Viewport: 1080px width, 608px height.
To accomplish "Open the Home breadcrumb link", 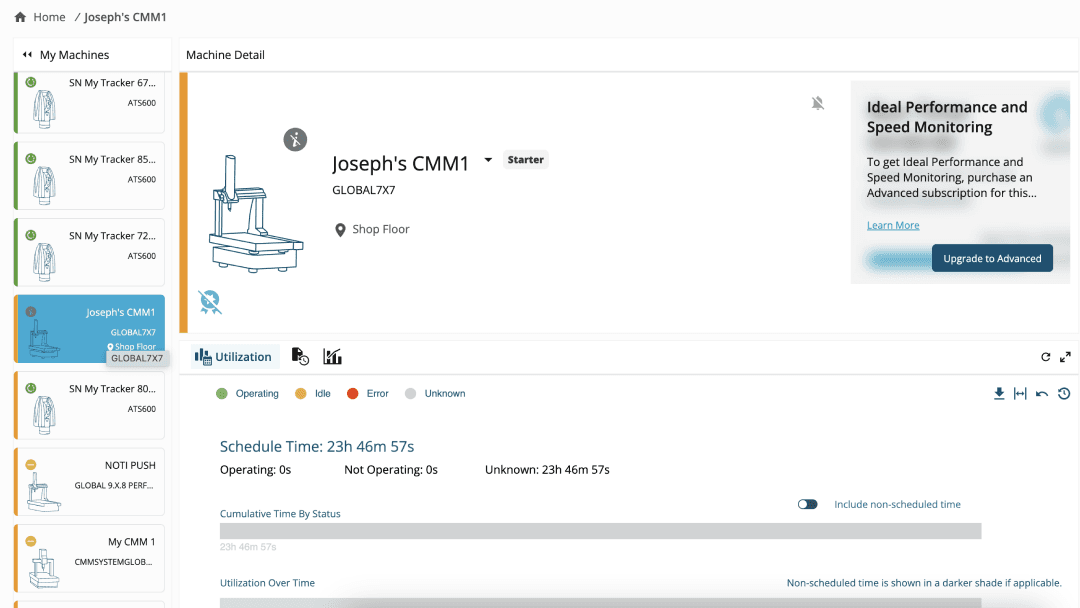I will point(50,17).
